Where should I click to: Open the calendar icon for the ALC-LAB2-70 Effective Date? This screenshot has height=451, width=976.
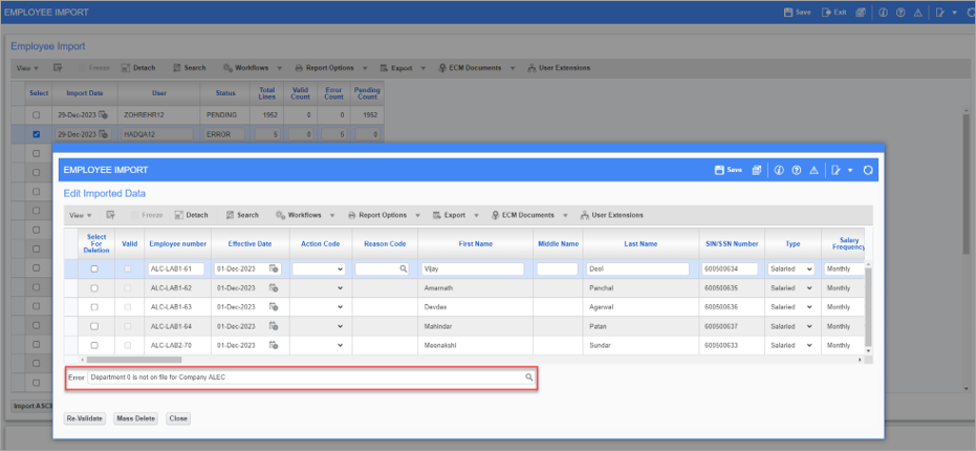tap(273, 345)
